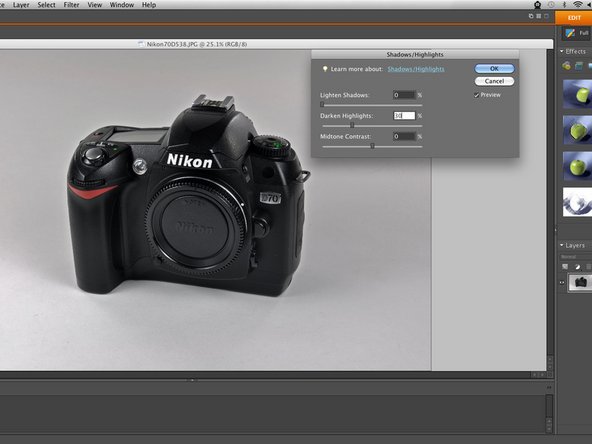Open the Window menu

(x=122, y=5)
